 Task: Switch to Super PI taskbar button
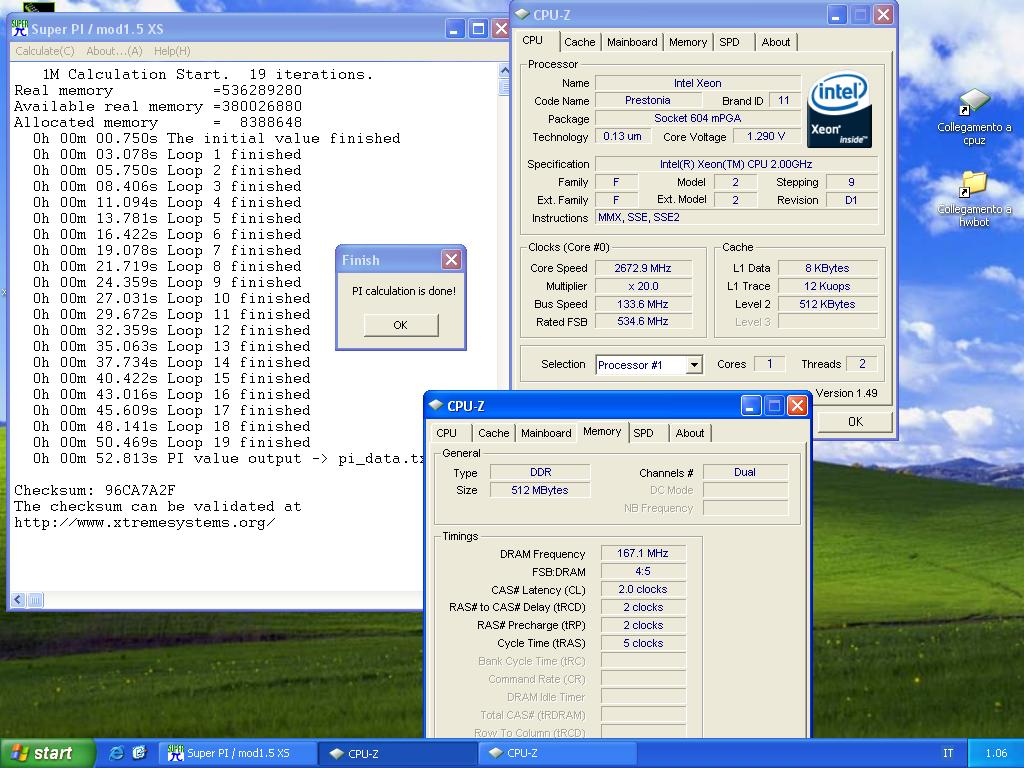point(237,753)
